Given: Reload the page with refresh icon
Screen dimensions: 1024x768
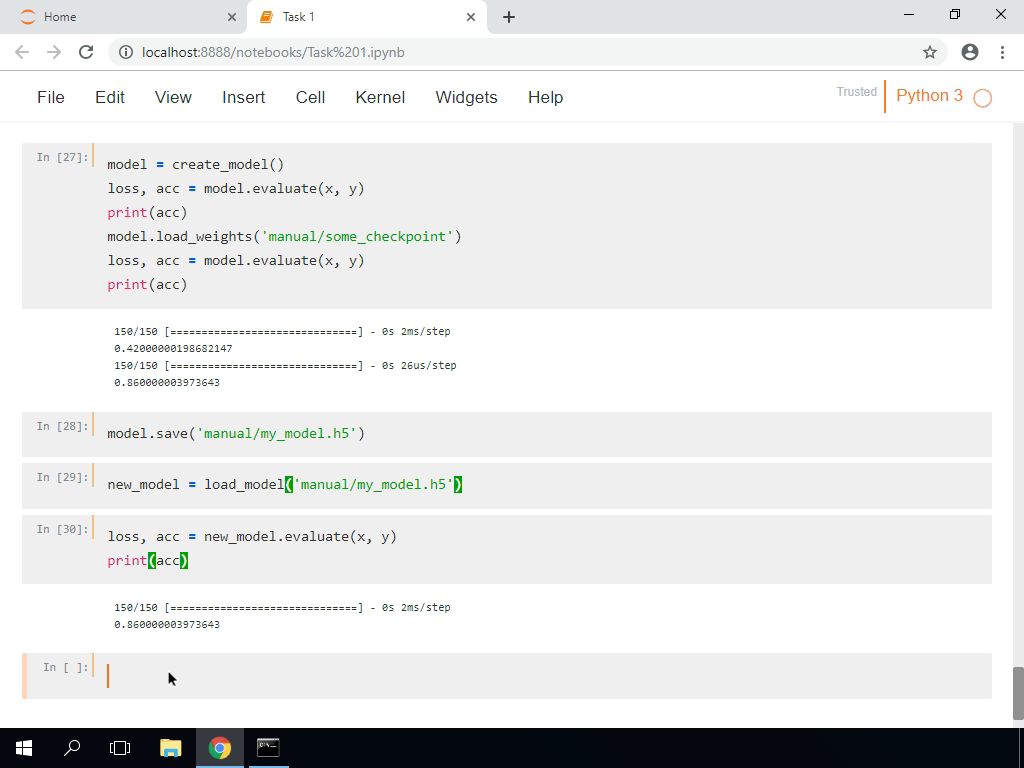Looking at the screenshot, I should tap(86, 52).
